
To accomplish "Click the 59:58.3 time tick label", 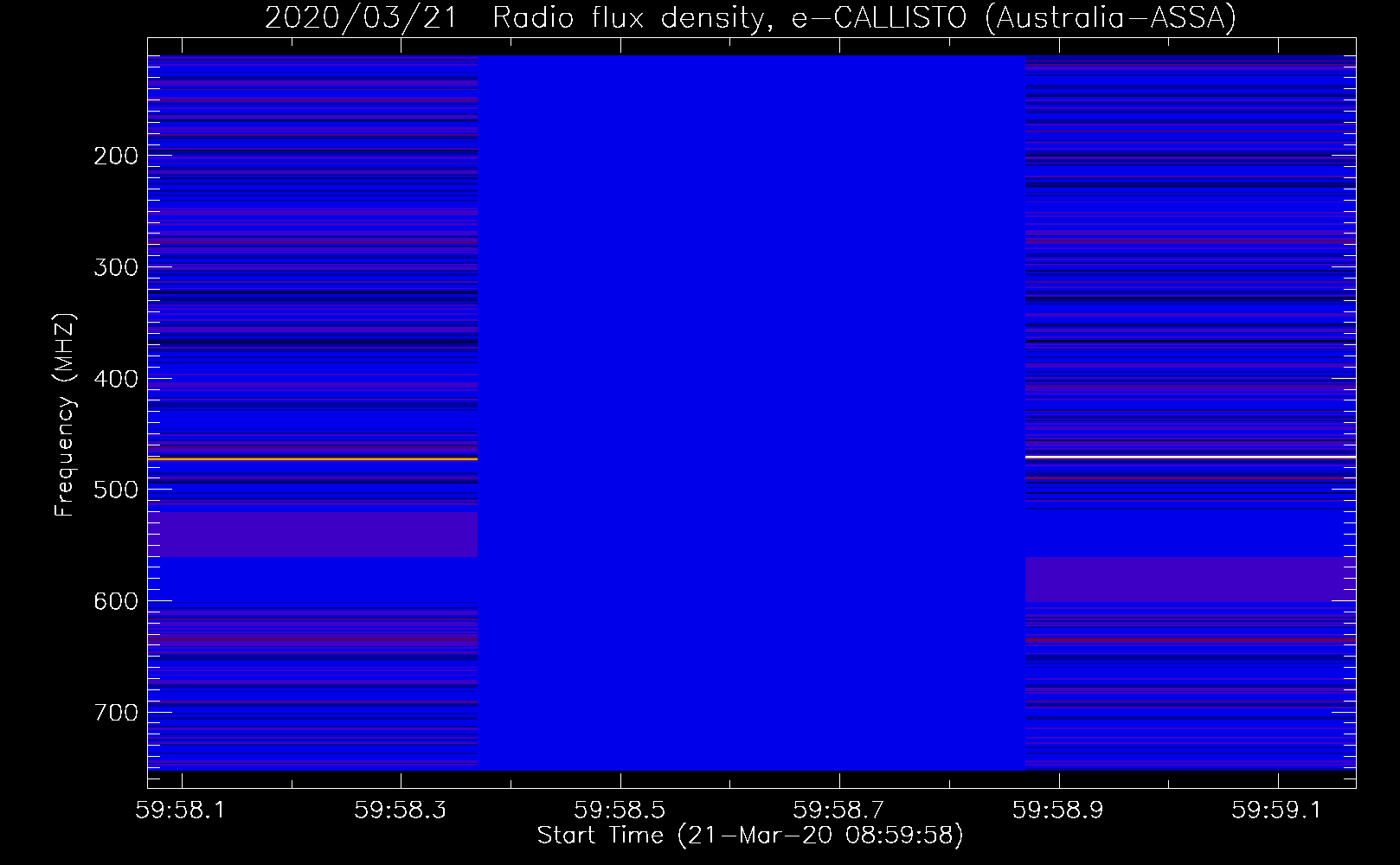I will pyautogui.click(x=401, y=810).
